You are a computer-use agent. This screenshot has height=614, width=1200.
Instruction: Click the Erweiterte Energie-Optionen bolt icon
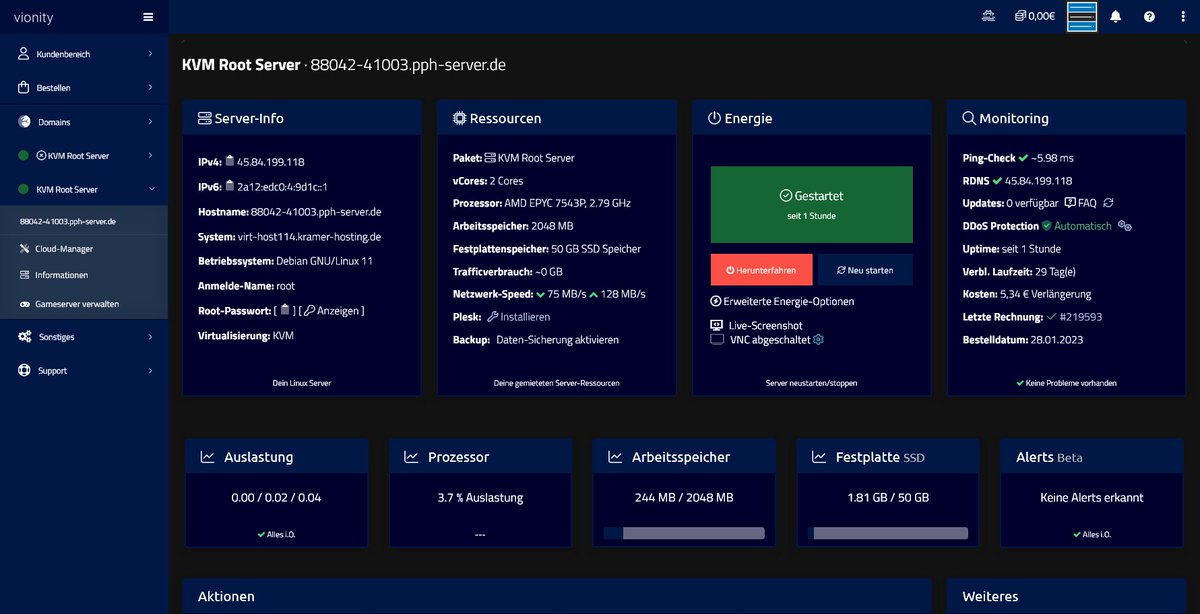(716, 301)
